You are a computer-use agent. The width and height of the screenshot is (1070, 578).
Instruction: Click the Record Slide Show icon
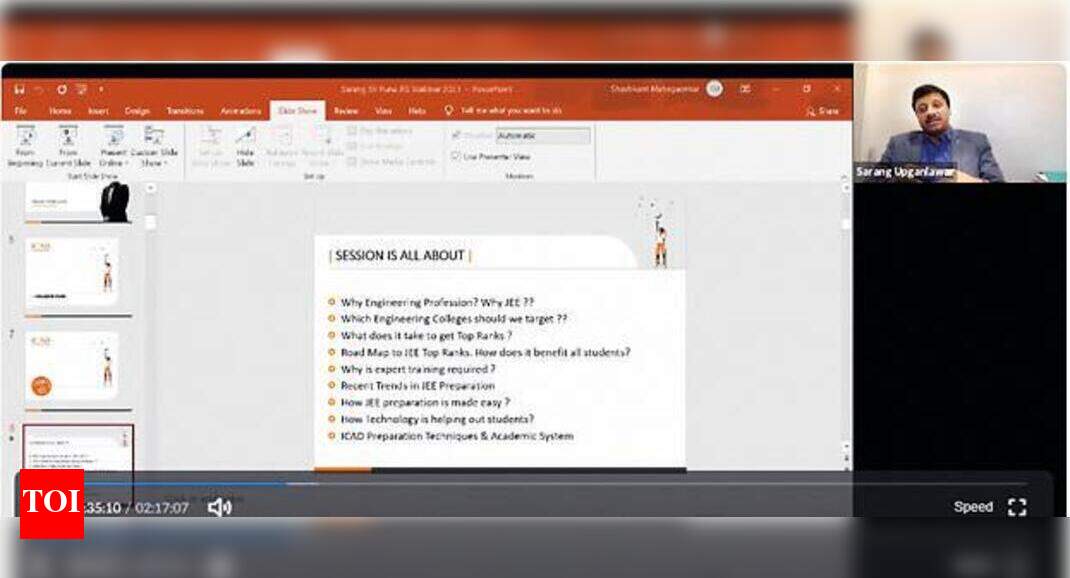[x=322, y=145]
